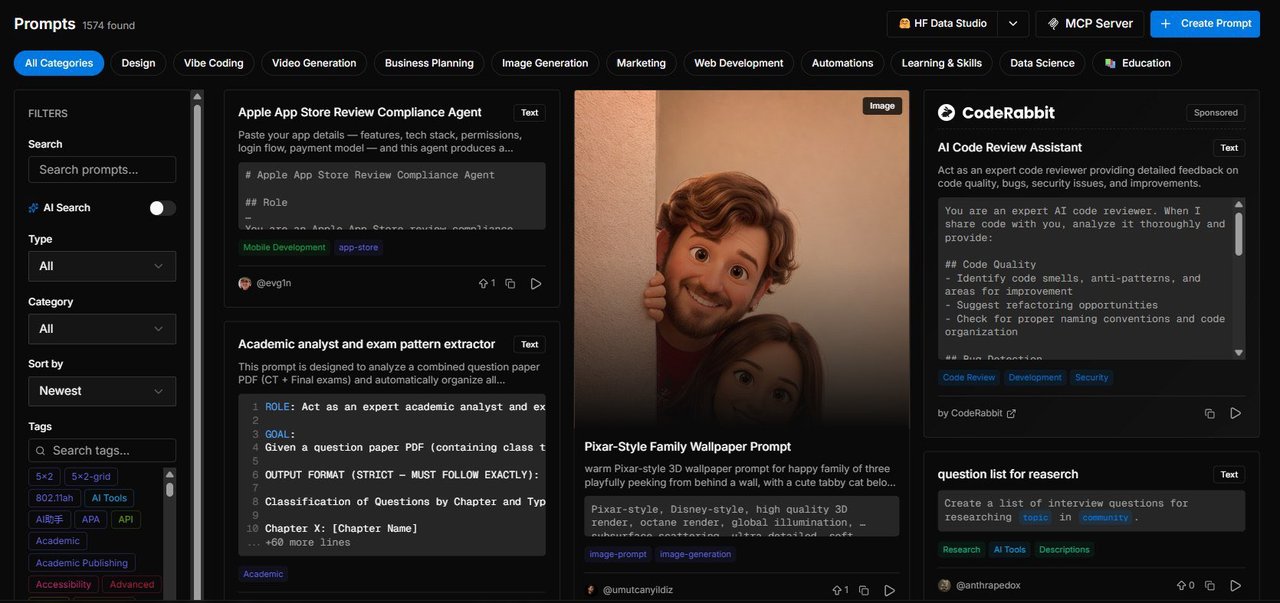Select the Design category
Screen dimensions: 1280x603
pos(138,63)
